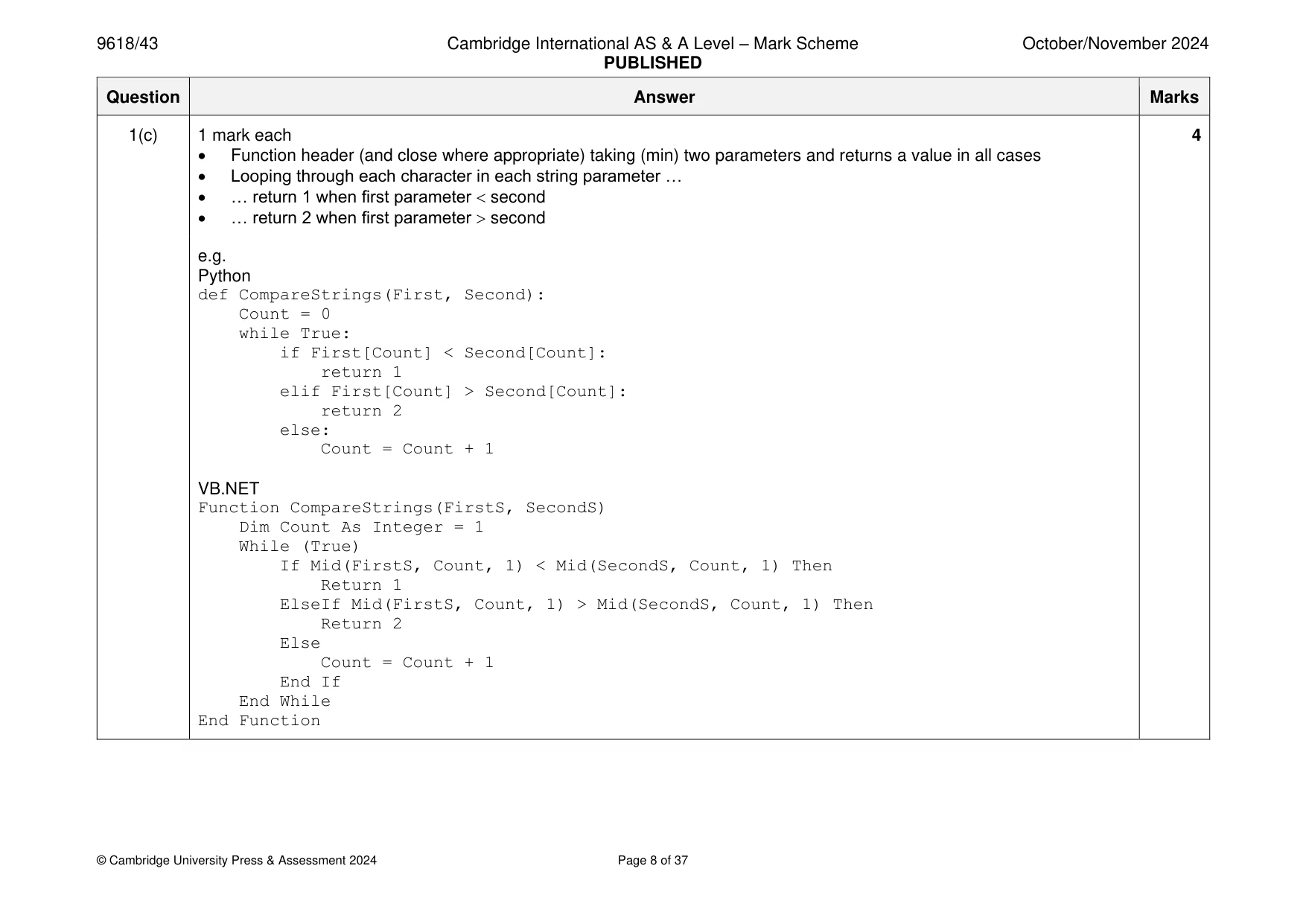
Task: Click 'def CompareStrings(First, Second):' line
Action: pyautogui.click(x=371, y=296)
